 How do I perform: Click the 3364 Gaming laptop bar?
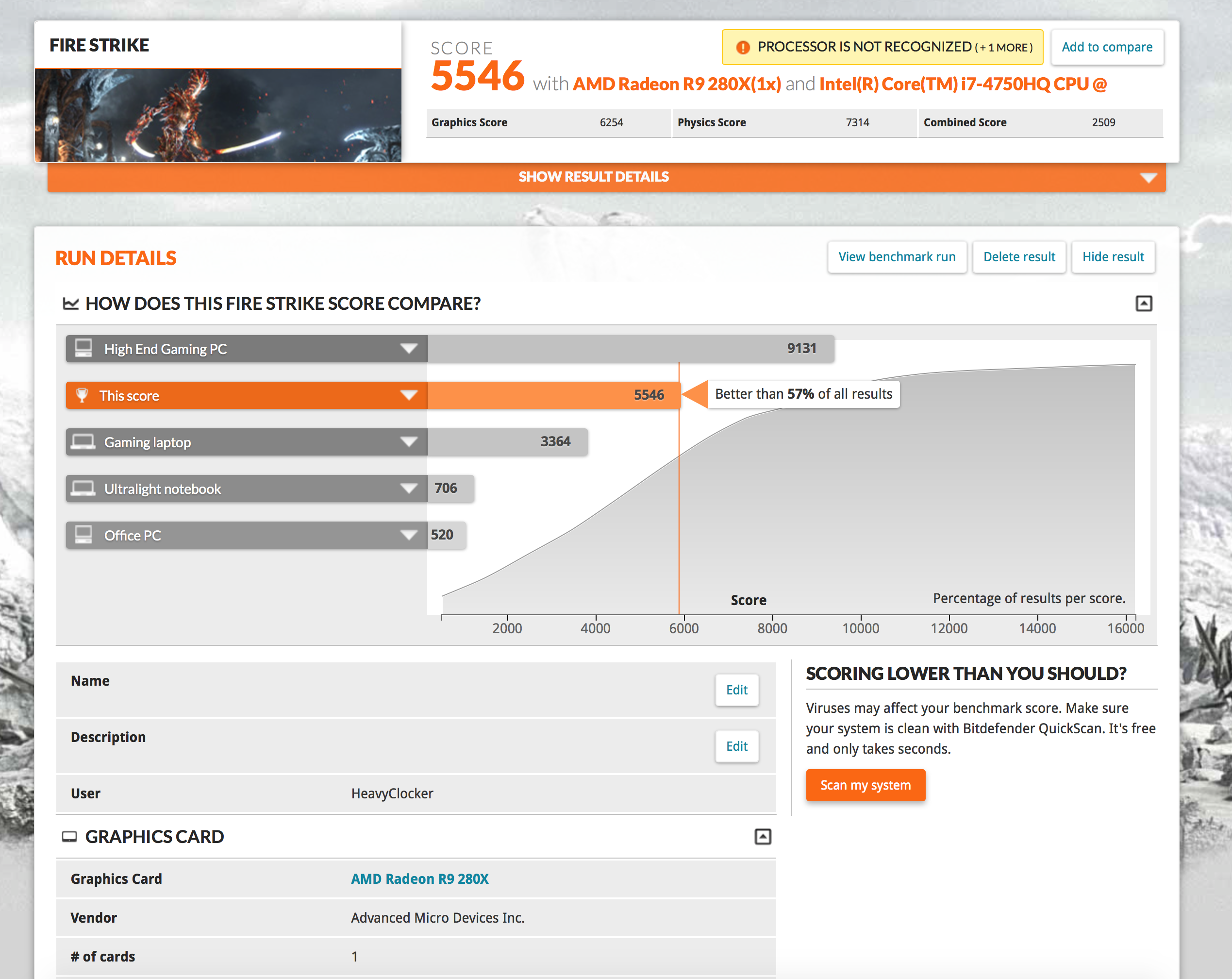tap(507, 442)
